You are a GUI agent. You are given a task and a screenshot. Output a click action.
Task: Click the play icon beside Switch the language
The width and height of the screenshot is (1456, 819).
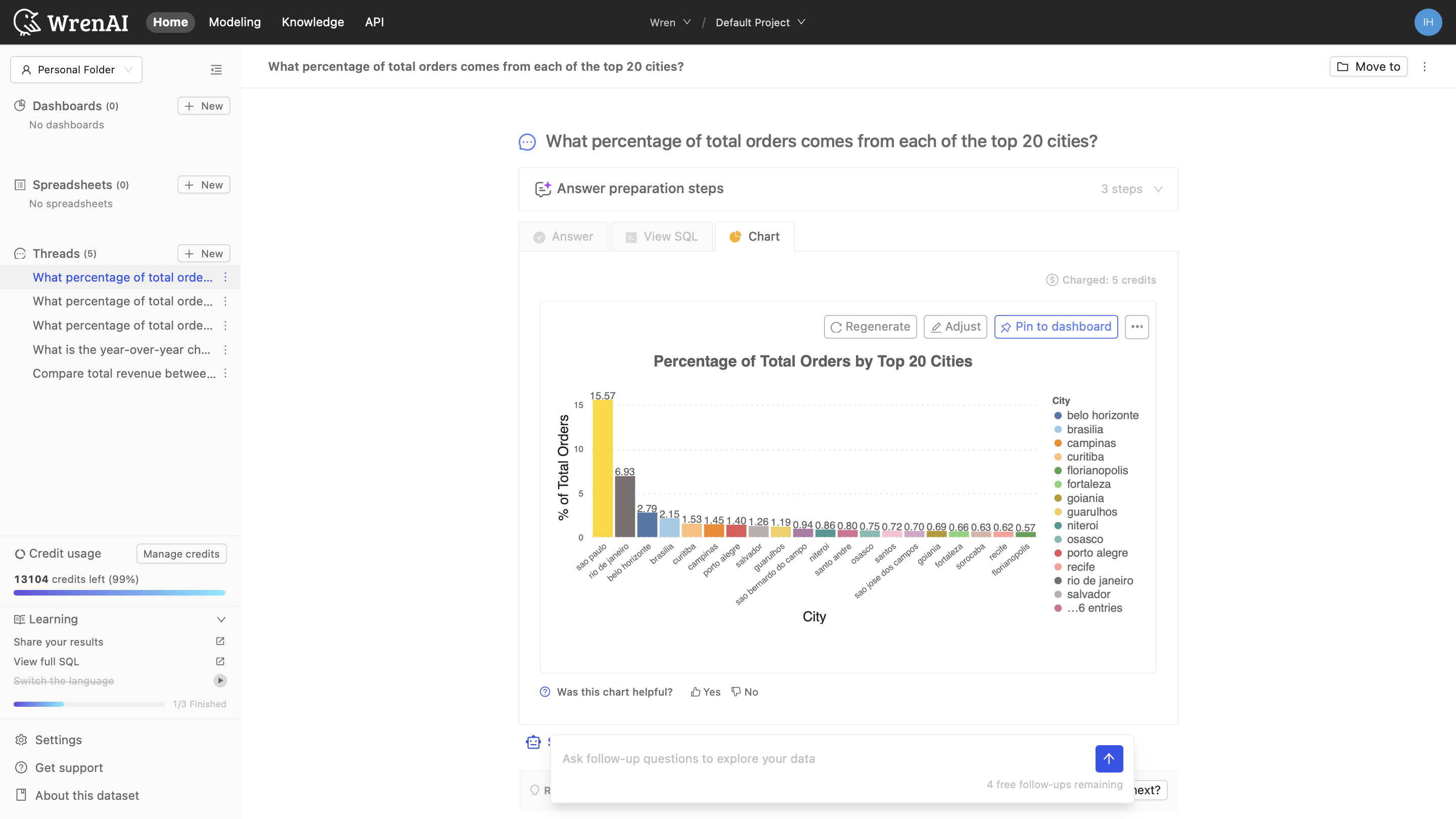click(x=220, y=680)
